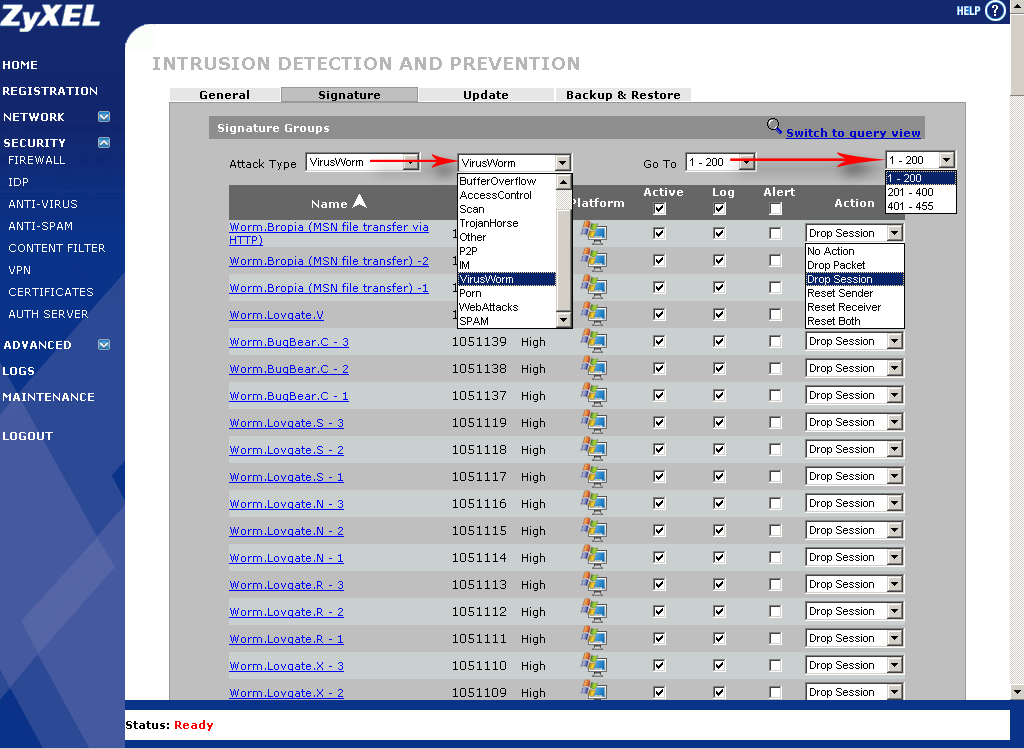Click platform icon in Worm.Lovgate.V row
Viewport: 1024px width, 749px height.
coord(594,313)
